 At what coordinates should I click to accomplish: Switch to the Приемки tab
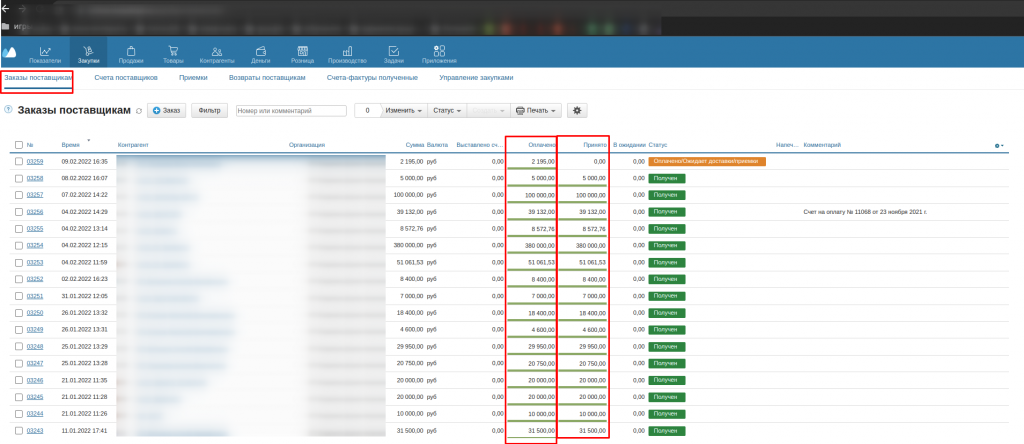click(193, 77)
